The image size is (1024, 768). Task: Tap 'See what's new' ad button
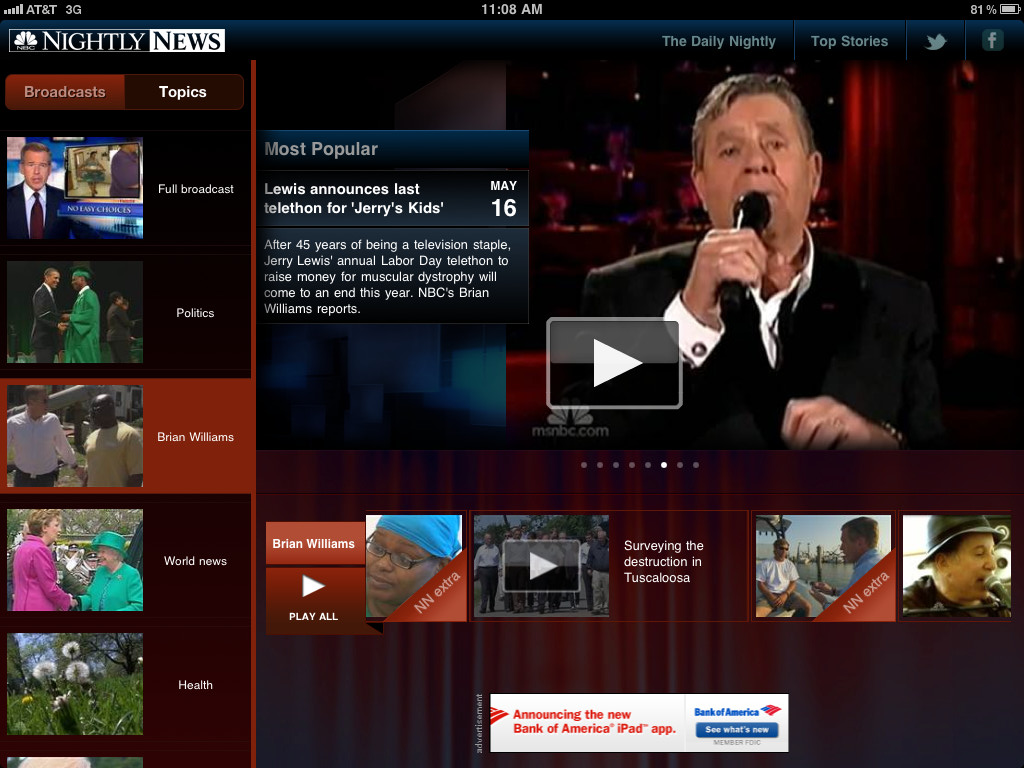click(x=737, y=729)
